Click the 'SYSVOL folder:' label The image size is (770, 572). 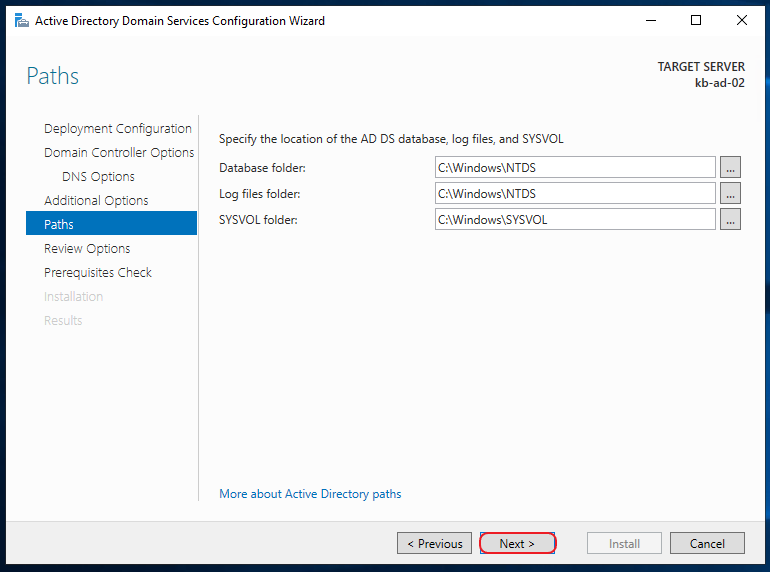258,220
